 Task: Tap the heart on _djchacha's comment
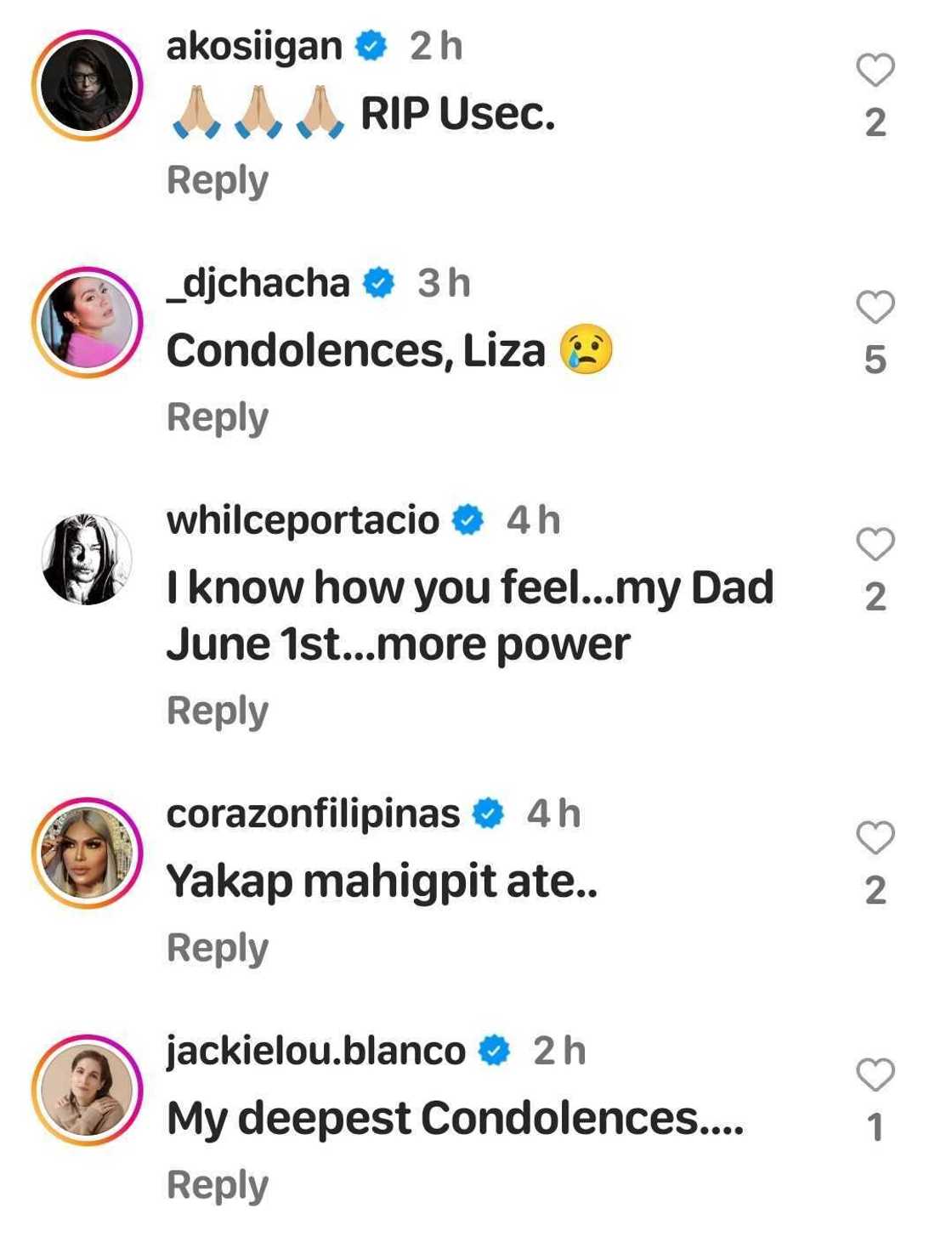[x=875, y=308]
